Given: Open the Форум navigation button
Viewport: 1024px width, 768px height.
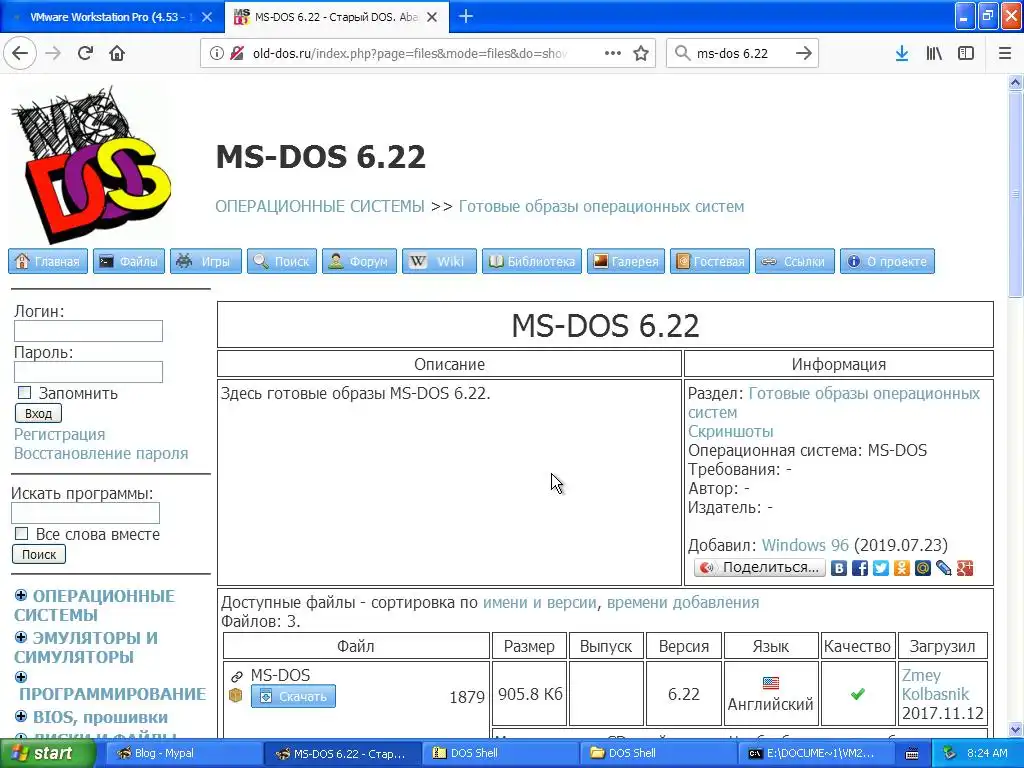Looking at the screenshot, I should pos(359,261).
